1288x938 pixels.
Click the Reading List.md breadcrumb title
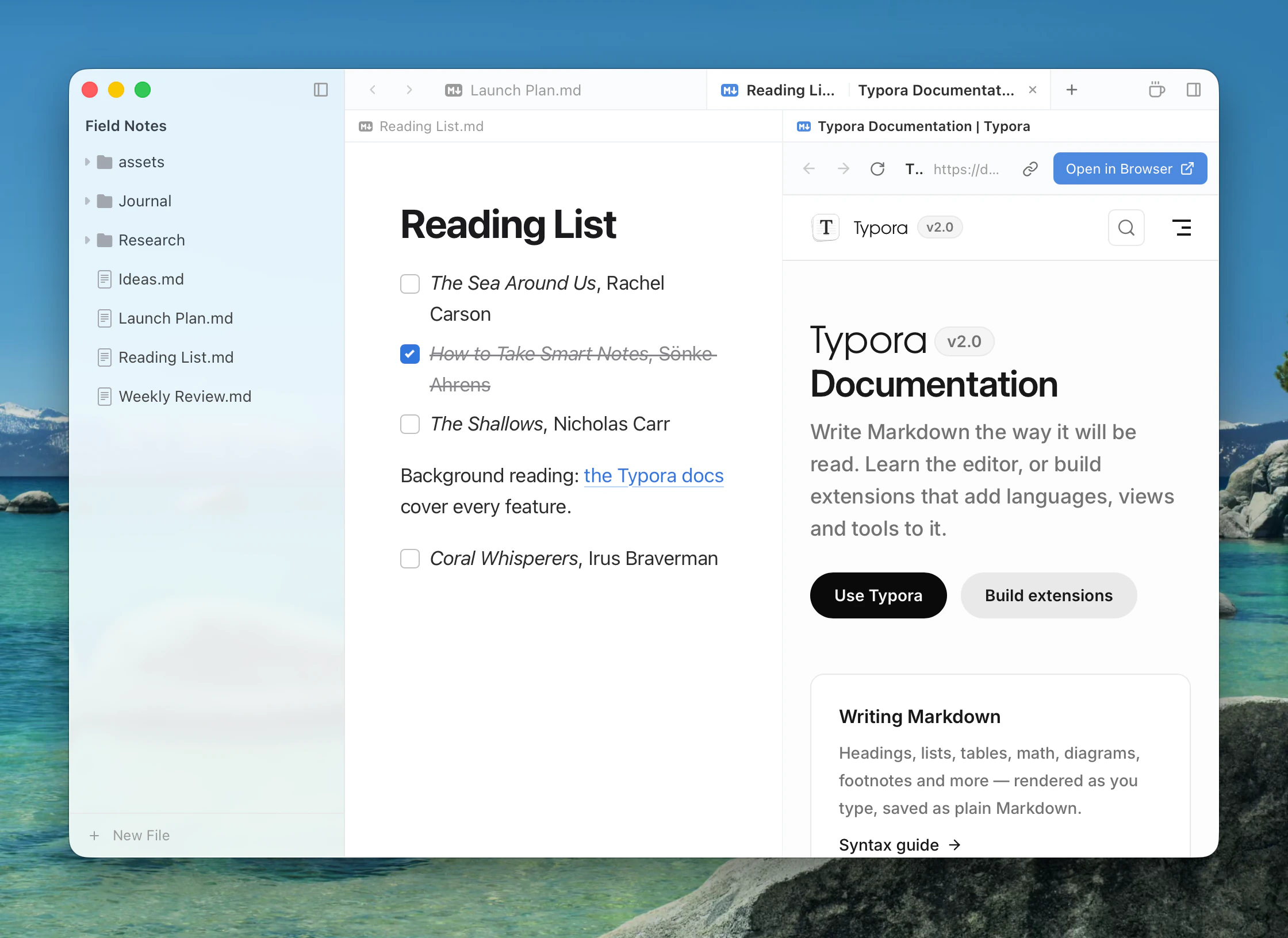(431, 126)
